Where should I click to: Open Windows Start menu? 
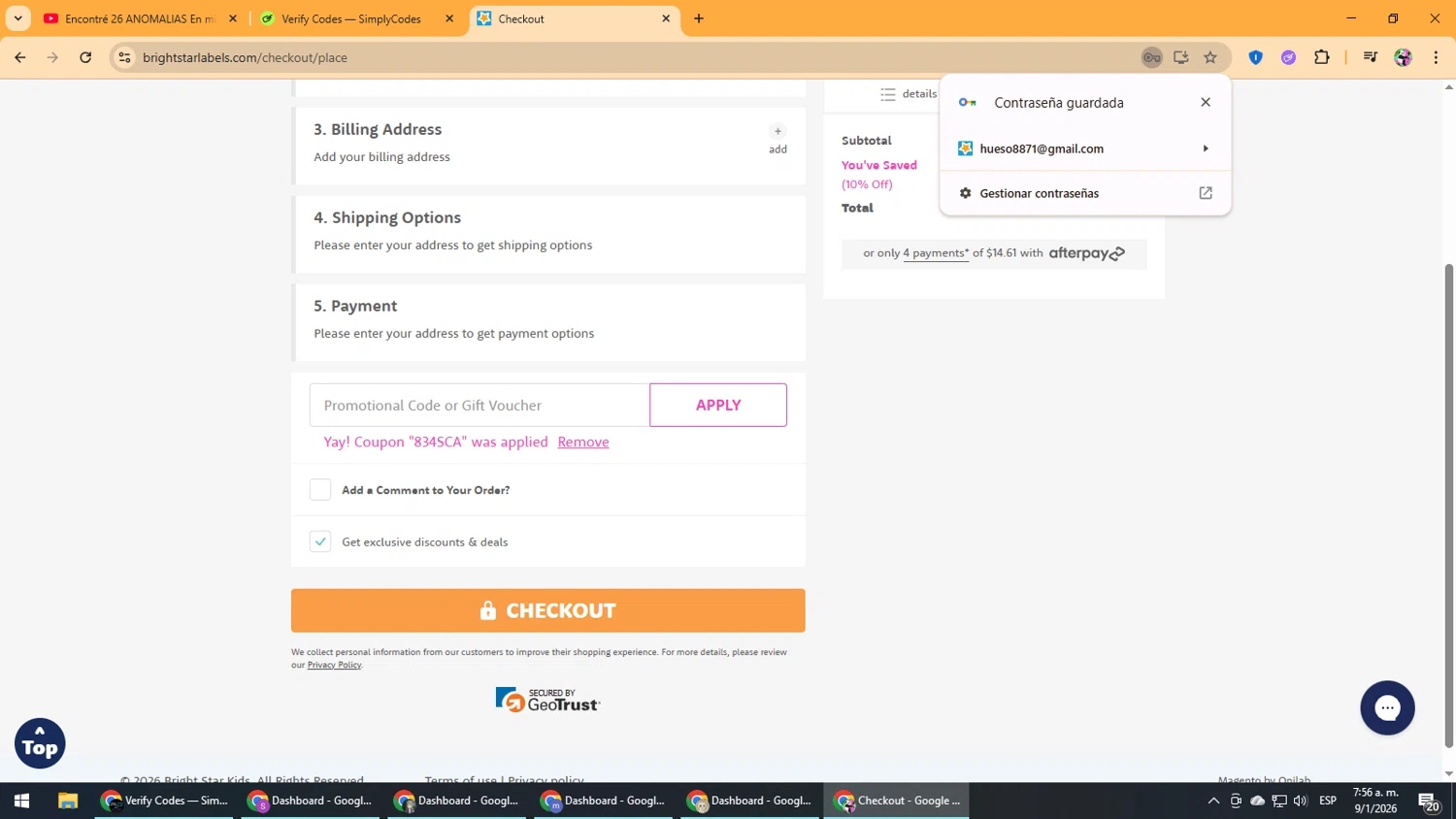(x=21, y=801)
